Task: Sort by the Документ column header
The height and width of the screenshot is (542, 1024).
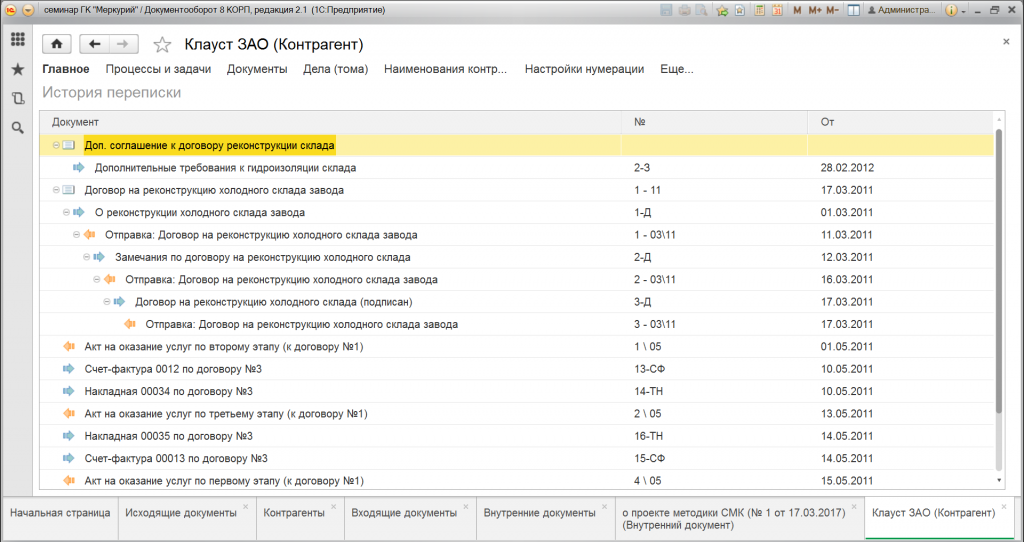Action: tap(330, 122)
